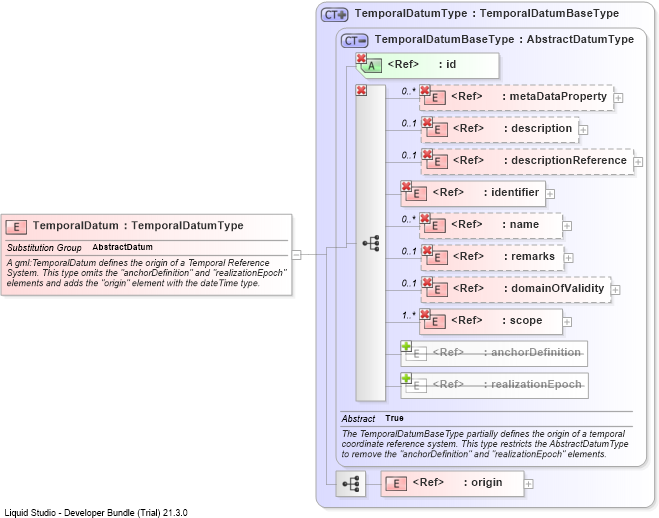Click the E icon of metaDataProperty
The image size is (659, 518).
[435, 98]
